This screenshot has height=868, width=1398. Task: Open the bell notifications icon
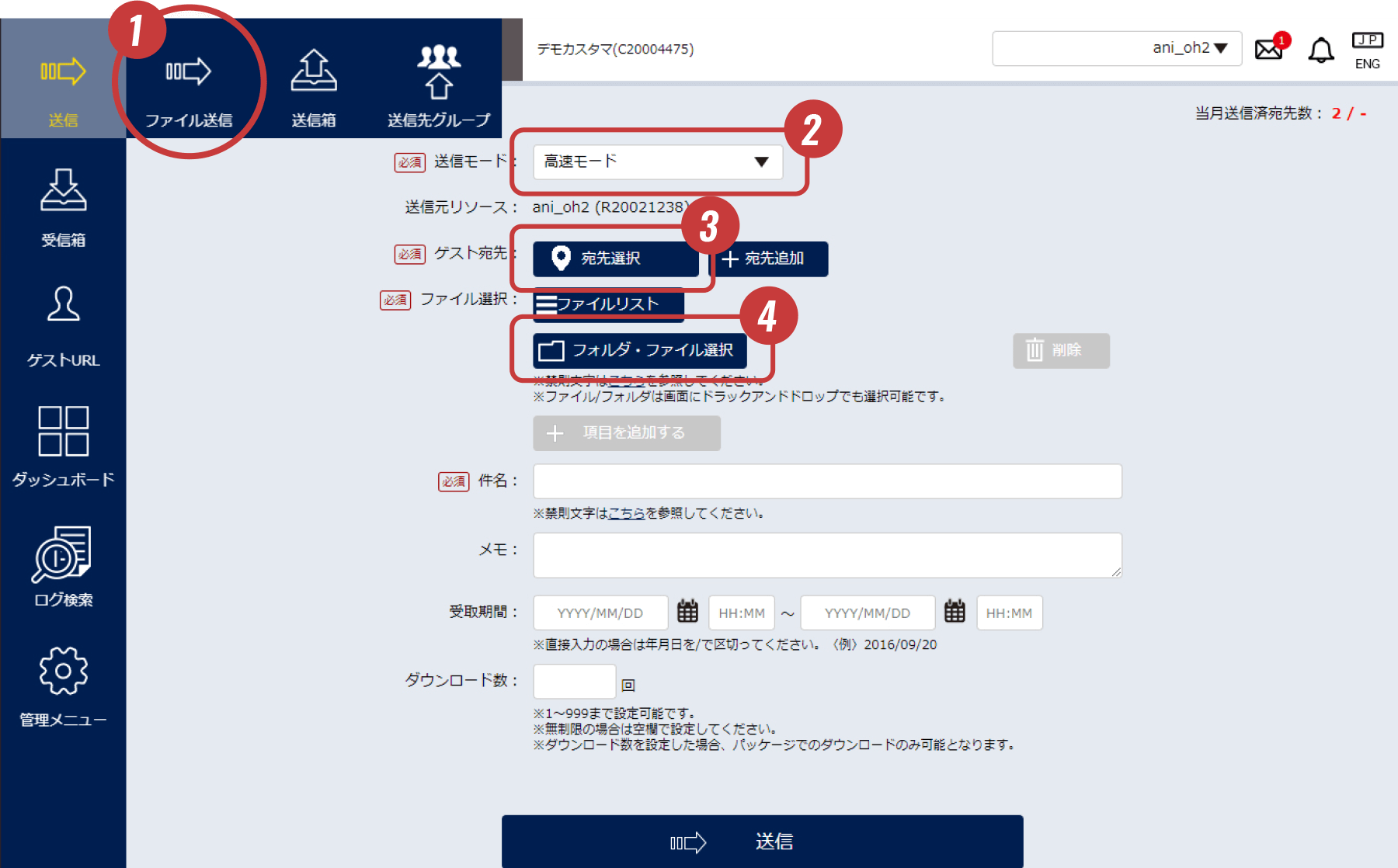(x=1320, y=50)
